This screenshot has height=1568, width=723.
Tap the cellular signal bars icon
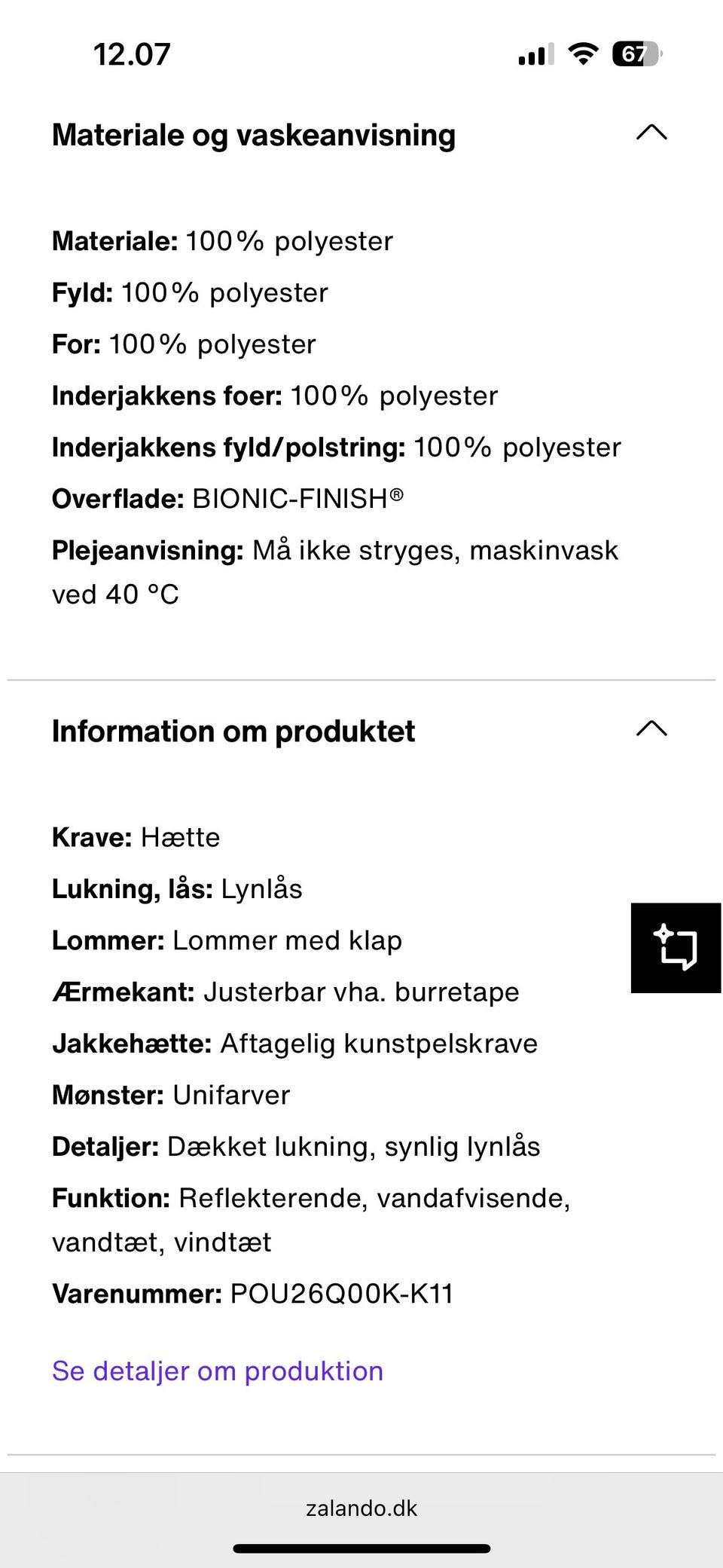pos(535,55)
